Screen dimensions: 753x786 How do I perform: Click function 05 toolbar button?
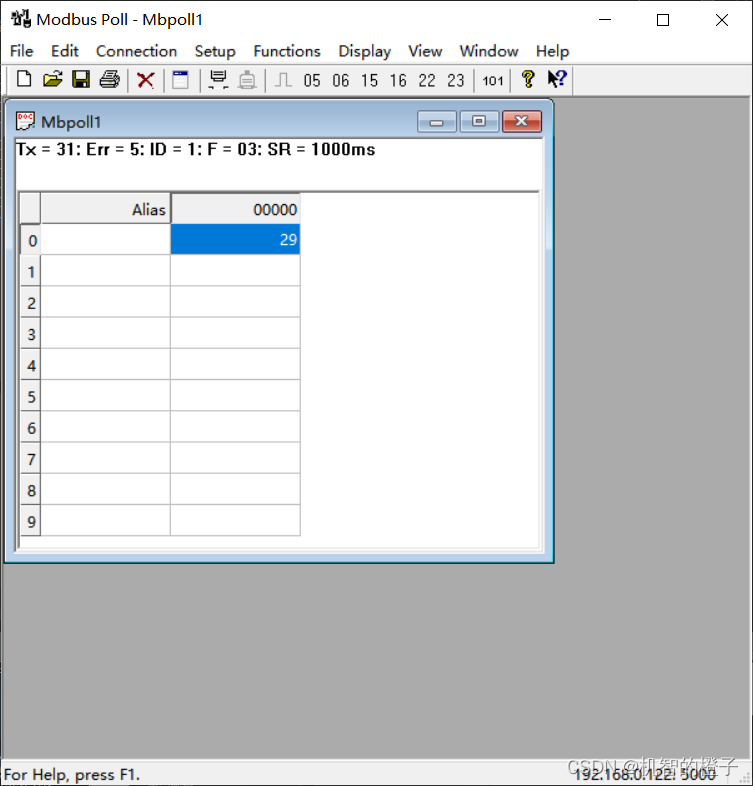point(312,80)
